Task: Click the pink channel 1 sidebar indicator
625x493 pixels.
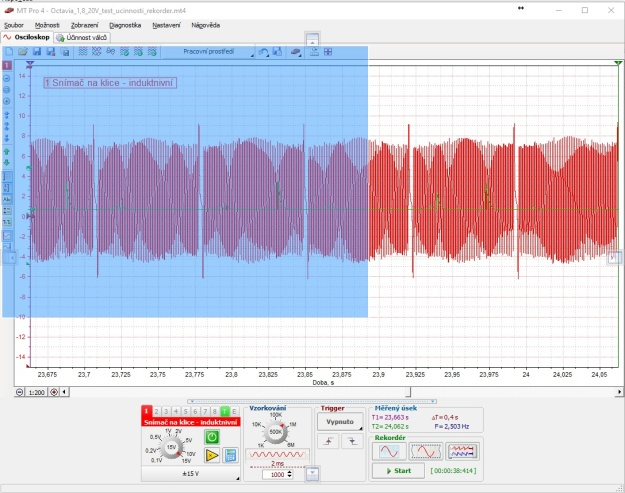Action: [7, 65]
